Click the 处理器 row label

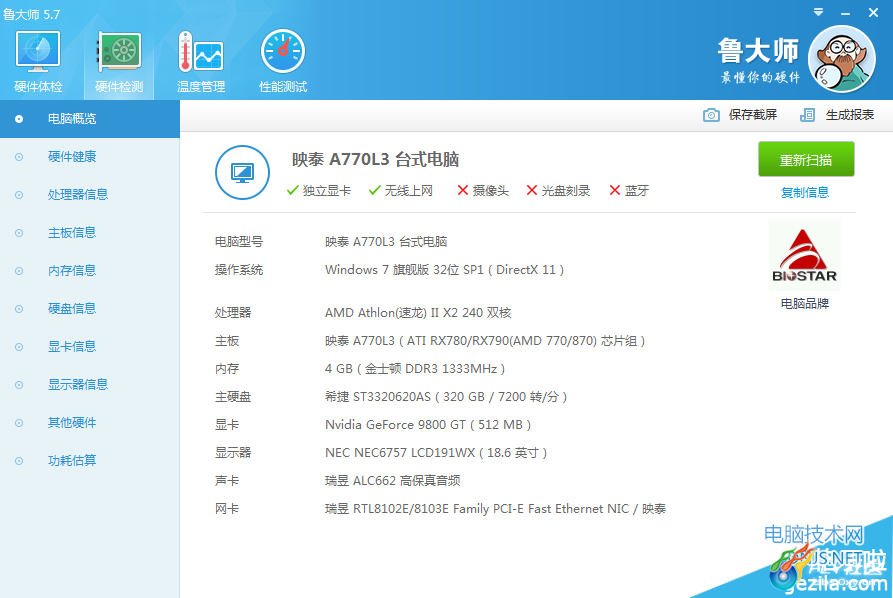(x=233, y=313)
